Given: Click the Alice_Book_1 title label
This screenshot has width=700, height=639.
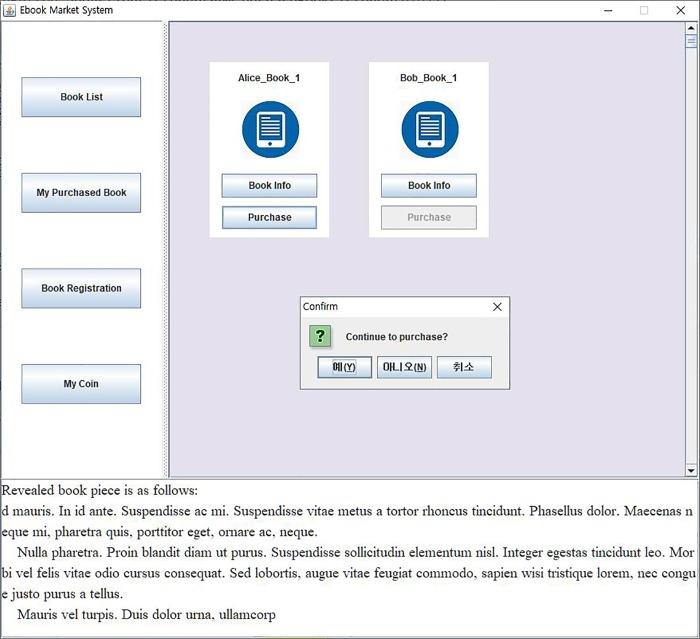Looking at the screenshot, I should coord(269,78).
